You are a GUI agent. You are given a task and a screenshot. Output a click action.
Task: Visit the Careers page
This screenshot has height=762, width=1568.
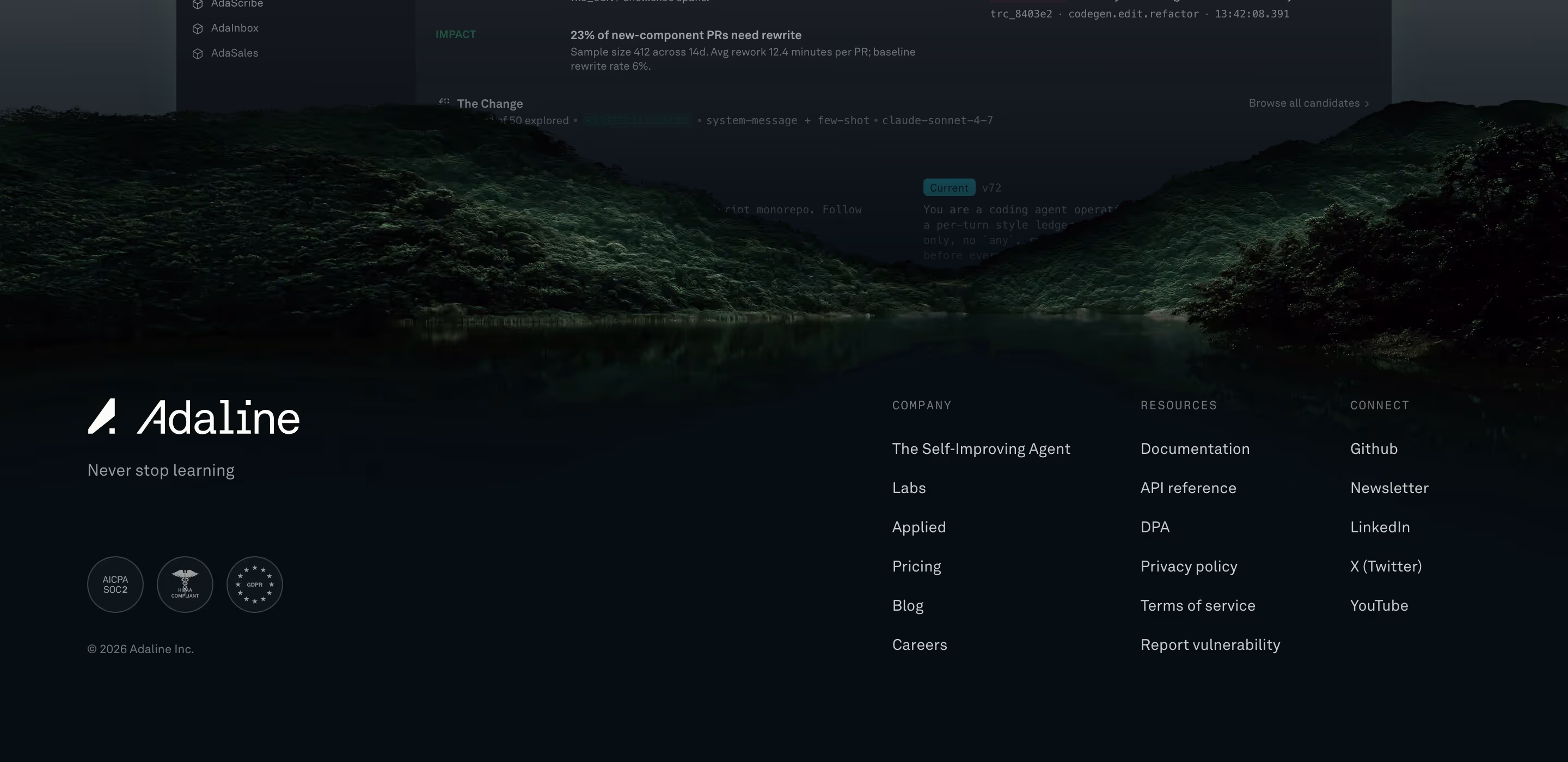920,644
